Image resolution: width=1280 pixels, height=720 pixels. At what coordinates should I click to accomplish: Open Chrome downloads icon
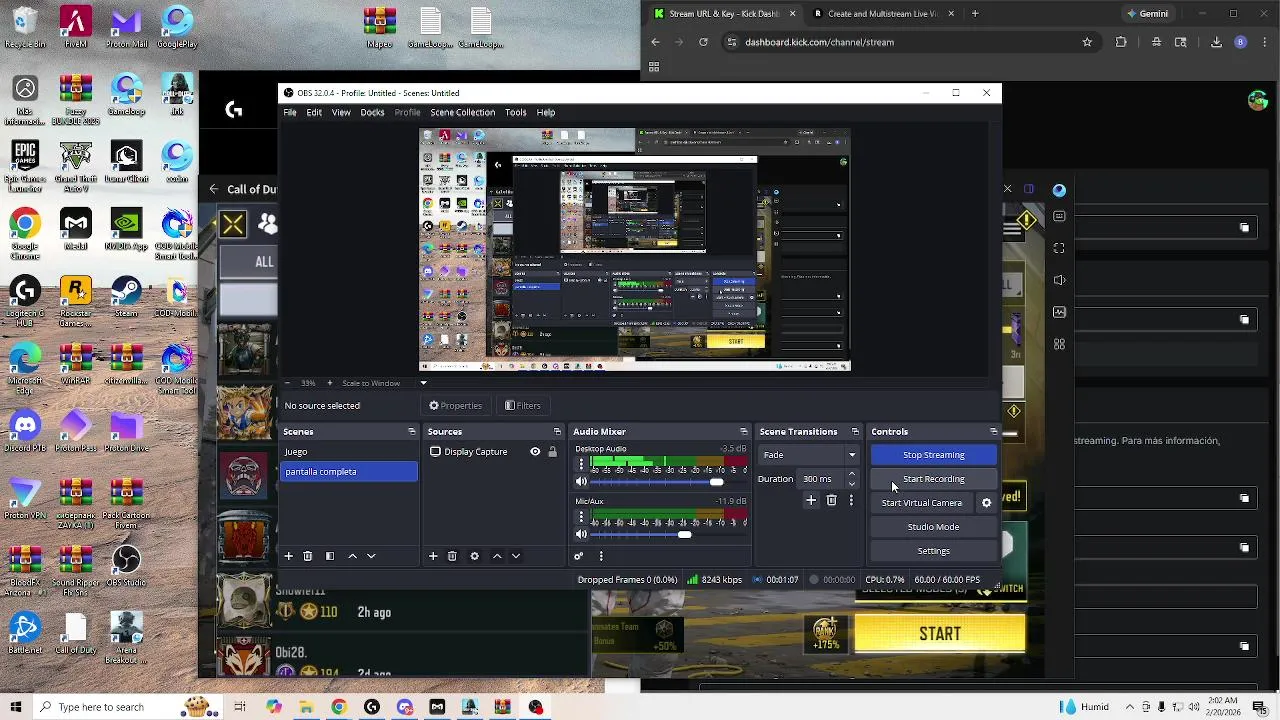click(x=1216, y=42)
